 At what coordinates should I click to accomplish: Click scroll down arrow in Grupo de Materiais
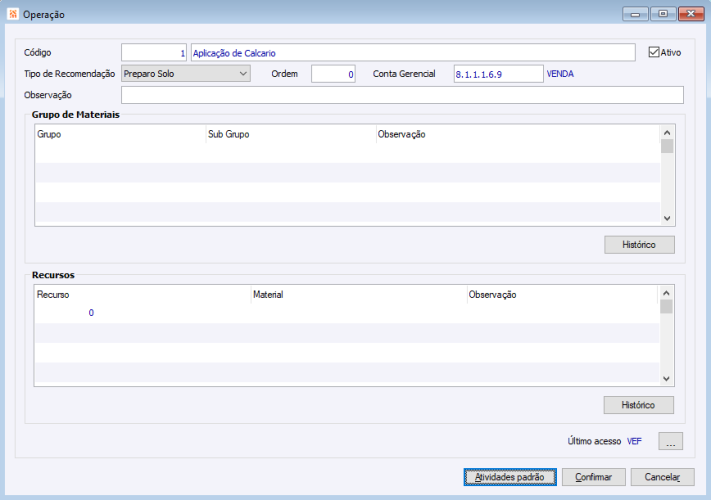(667, 218)
